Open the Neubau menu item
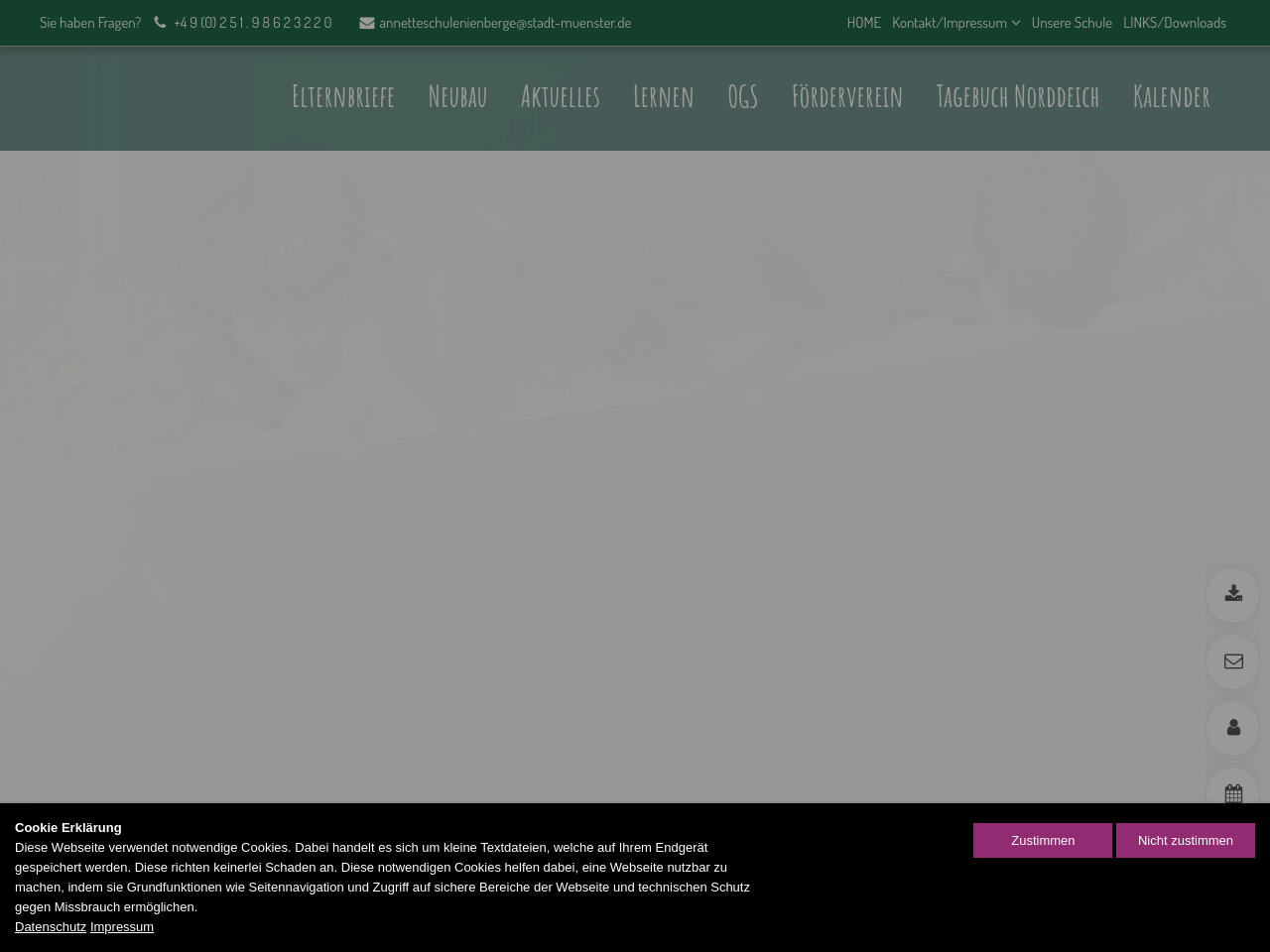This screenshot has width=1270, height=952. pyautogui.click(x=457, y=97)
